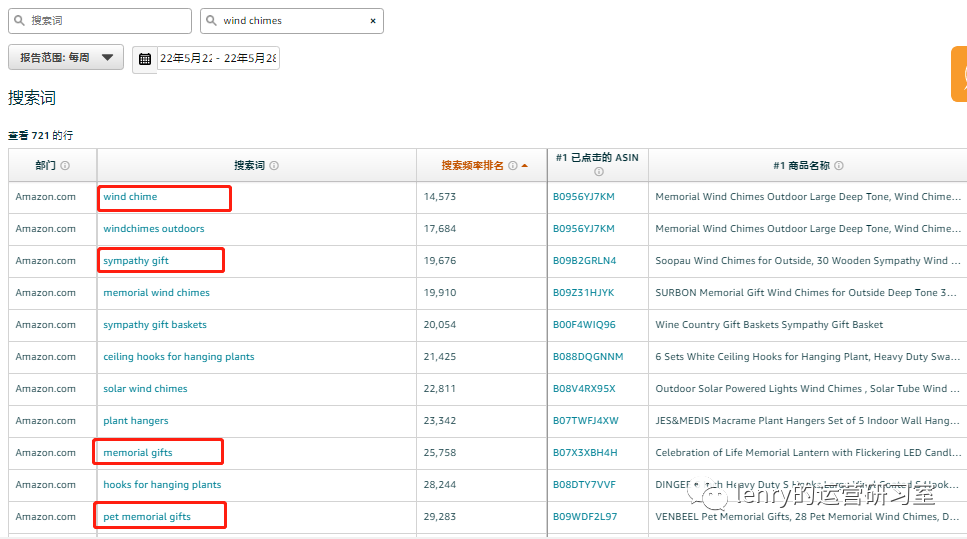This screenshot has width=967, height=539.
Task: Open ASIN link B088DQGNNM
Action: (588, 357)
